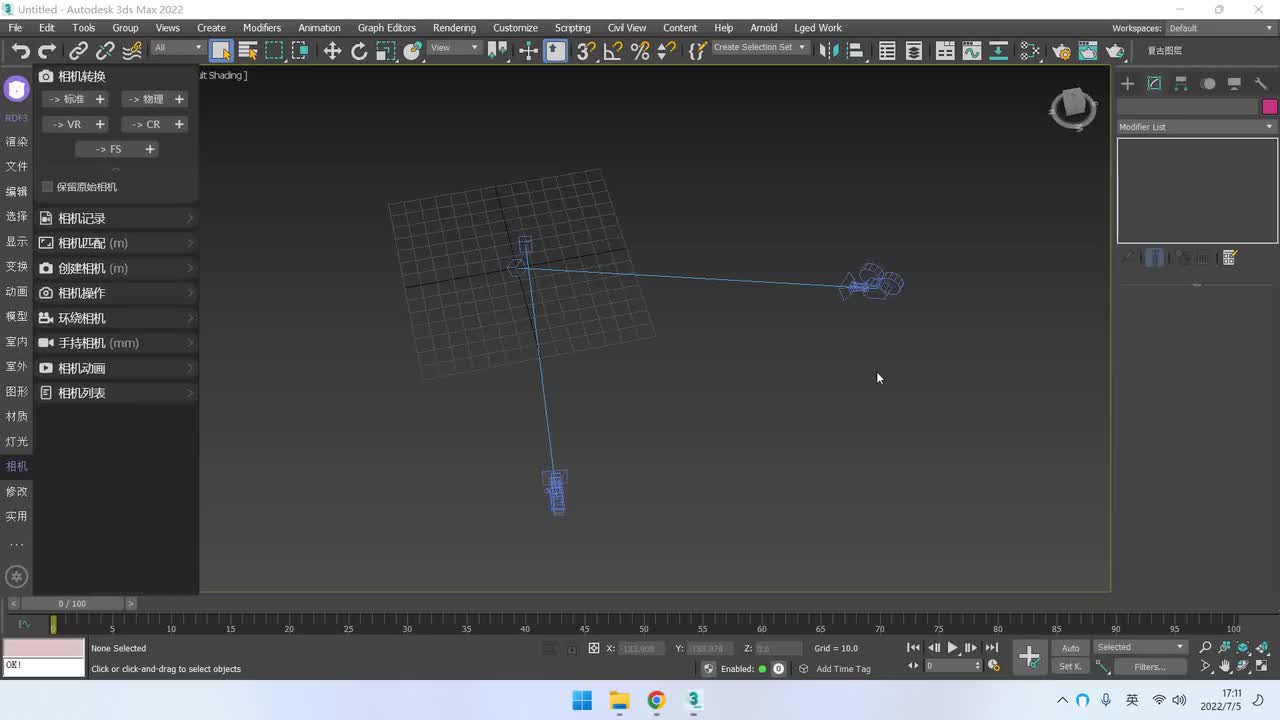Image resolution: width=1280 pixels, height=720 pixels.
Task: Click the Filters... button
Action: [1149, 667]
